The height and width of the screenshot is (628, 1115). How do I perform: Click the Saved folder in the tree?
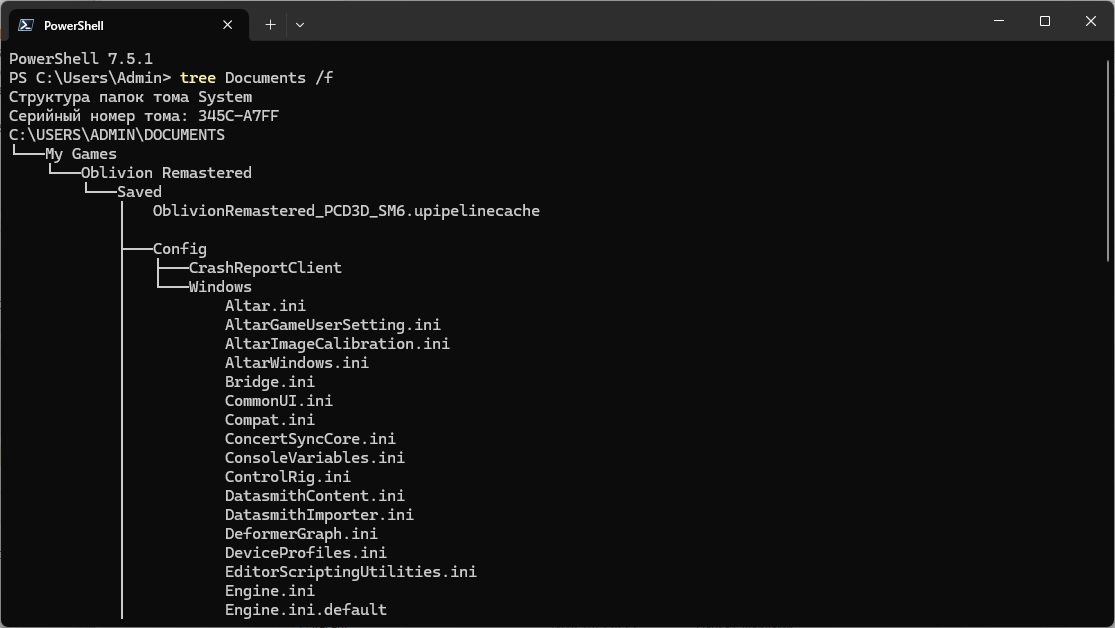tap(139, 192)
